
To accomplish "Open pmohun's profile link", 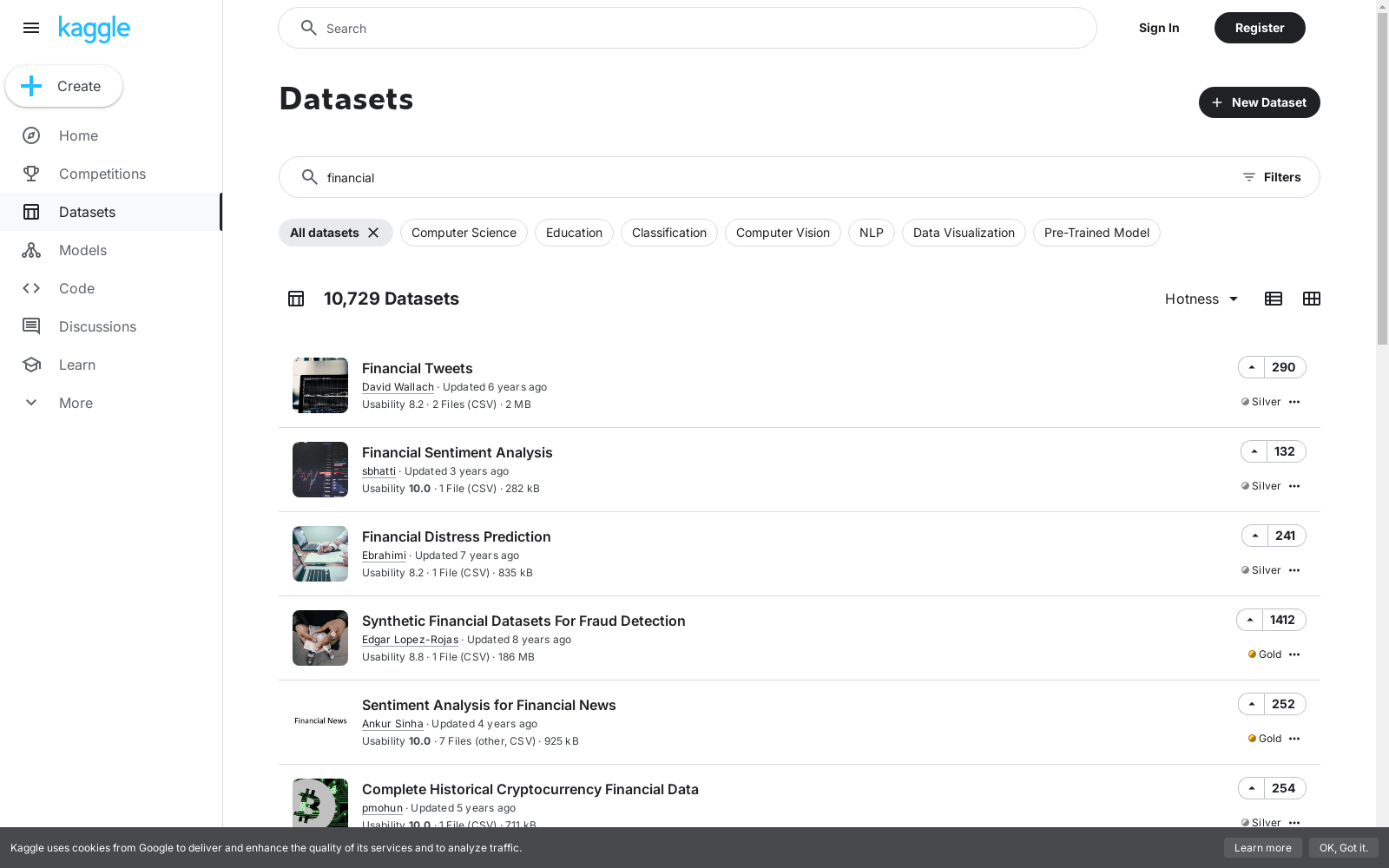I will click(x=382, y=808).
